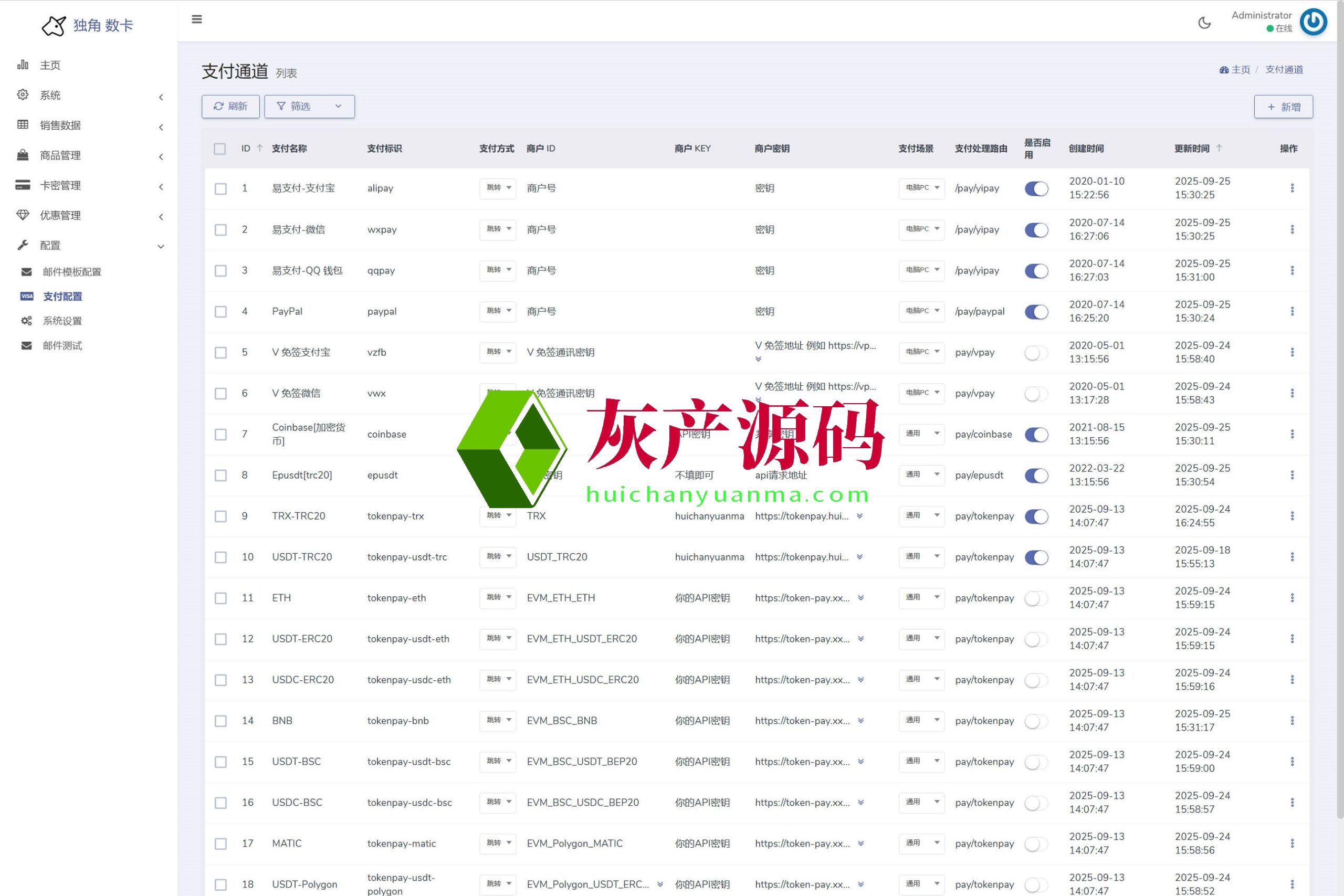
Task: Open the Administrator avatar icon
Action: [1313, 22]
